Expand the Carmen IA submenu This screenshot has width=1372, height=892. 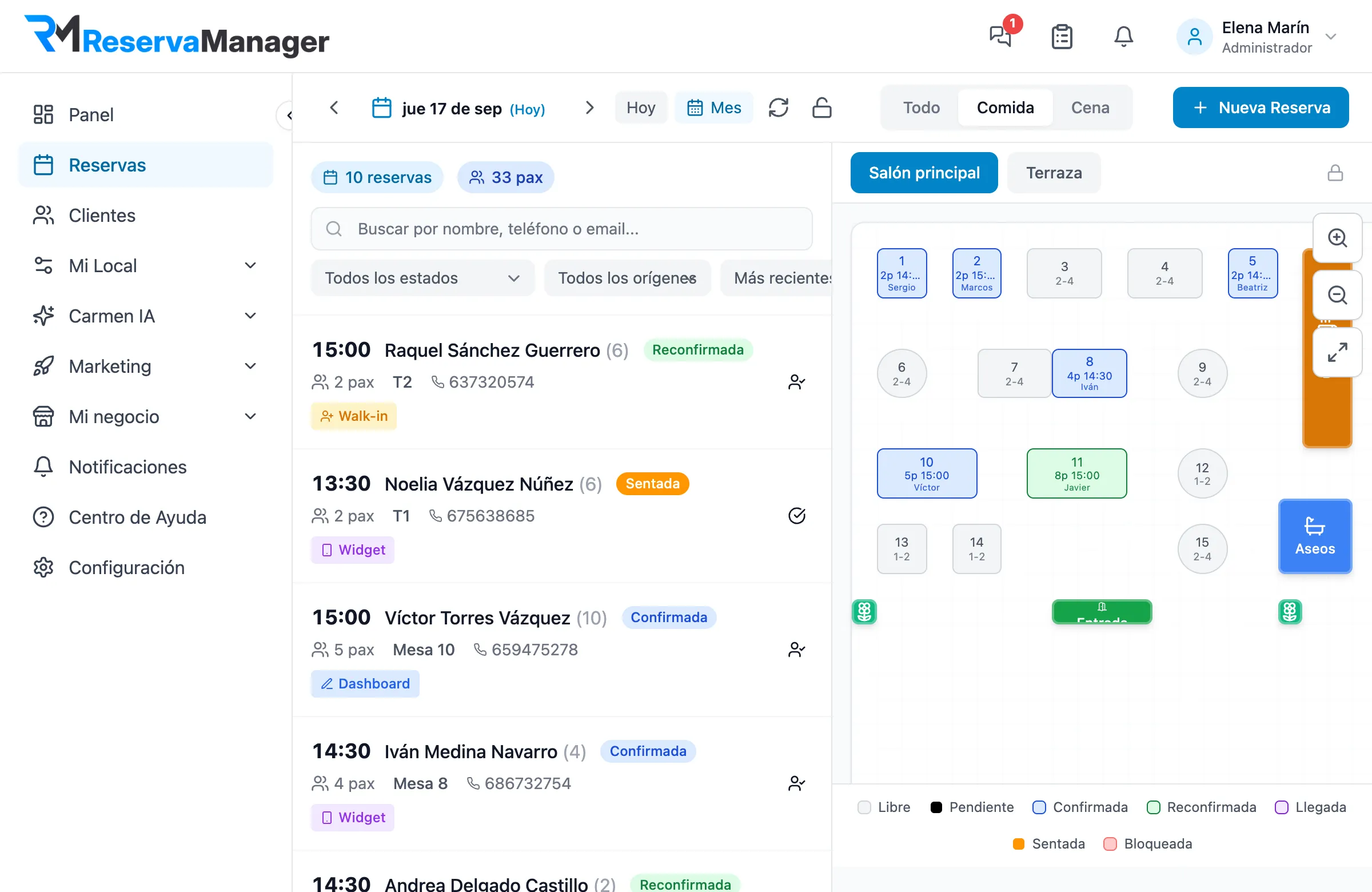click(x=250, y=316)
